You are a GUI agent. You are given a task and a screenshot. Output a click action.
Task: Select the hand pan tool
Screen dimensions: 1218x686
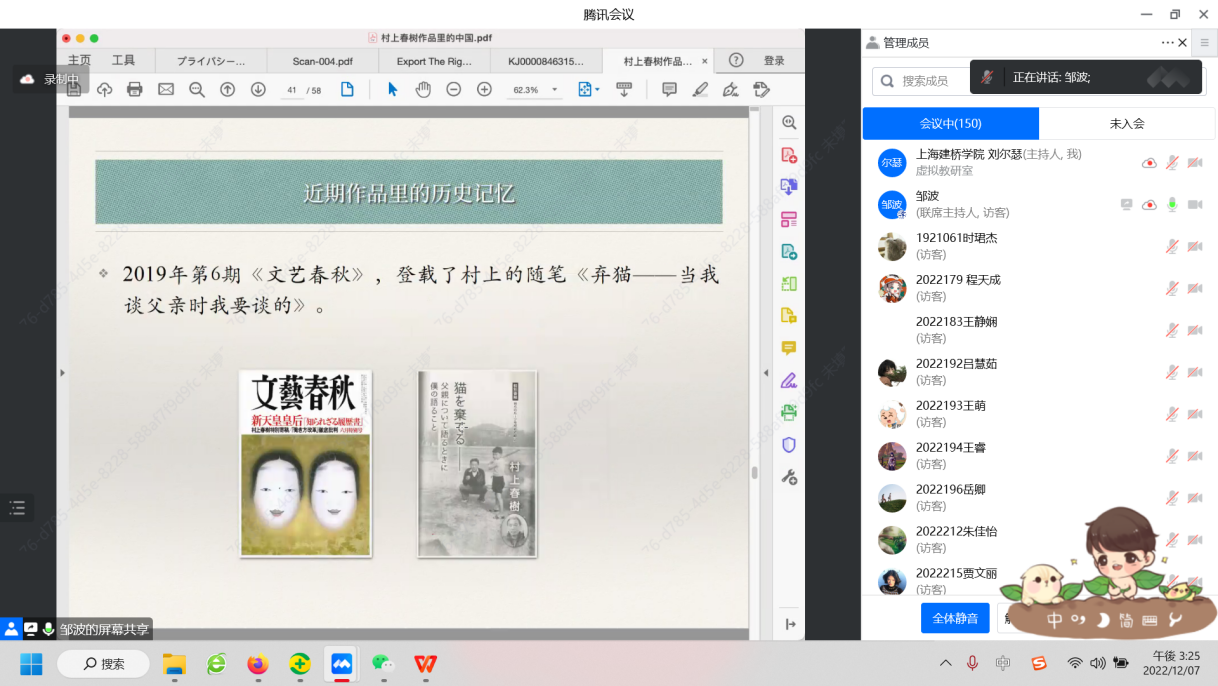(x=423, y=90)
